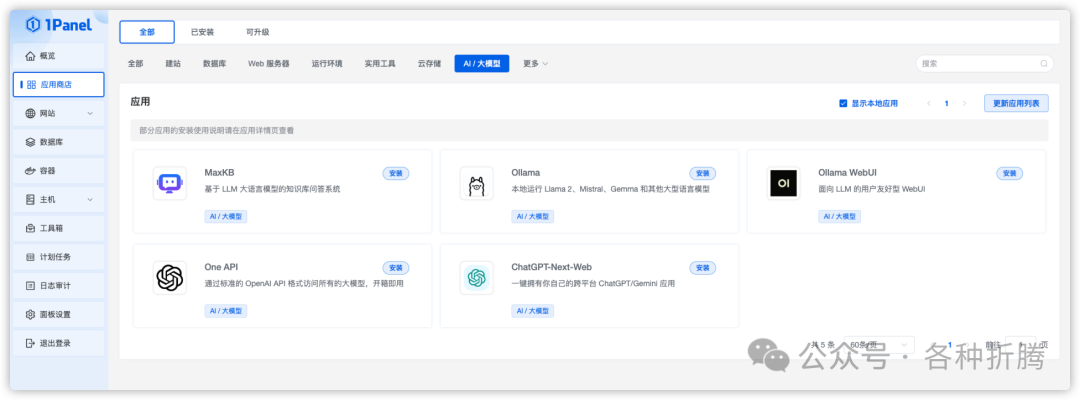Click the Ollama llama icon
This screenshot has height=400, width=1080.
point(477,183)
